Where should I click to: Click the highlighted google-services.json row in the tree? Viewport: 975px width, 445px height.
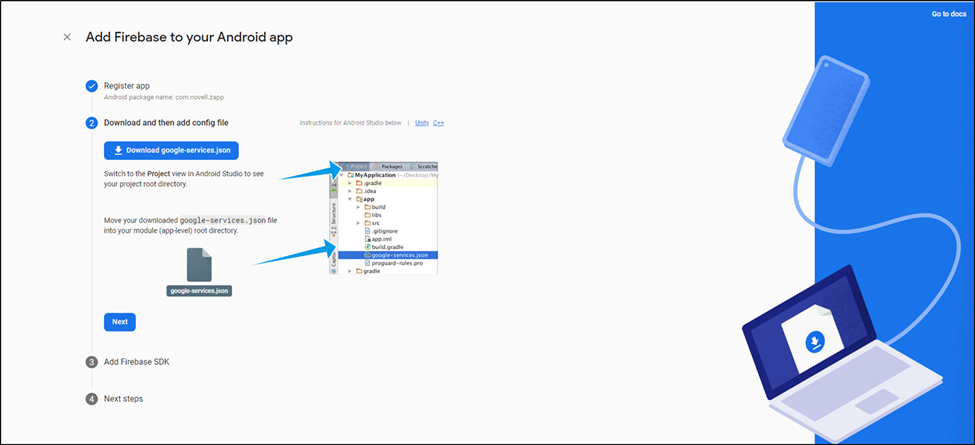[388, 255]
